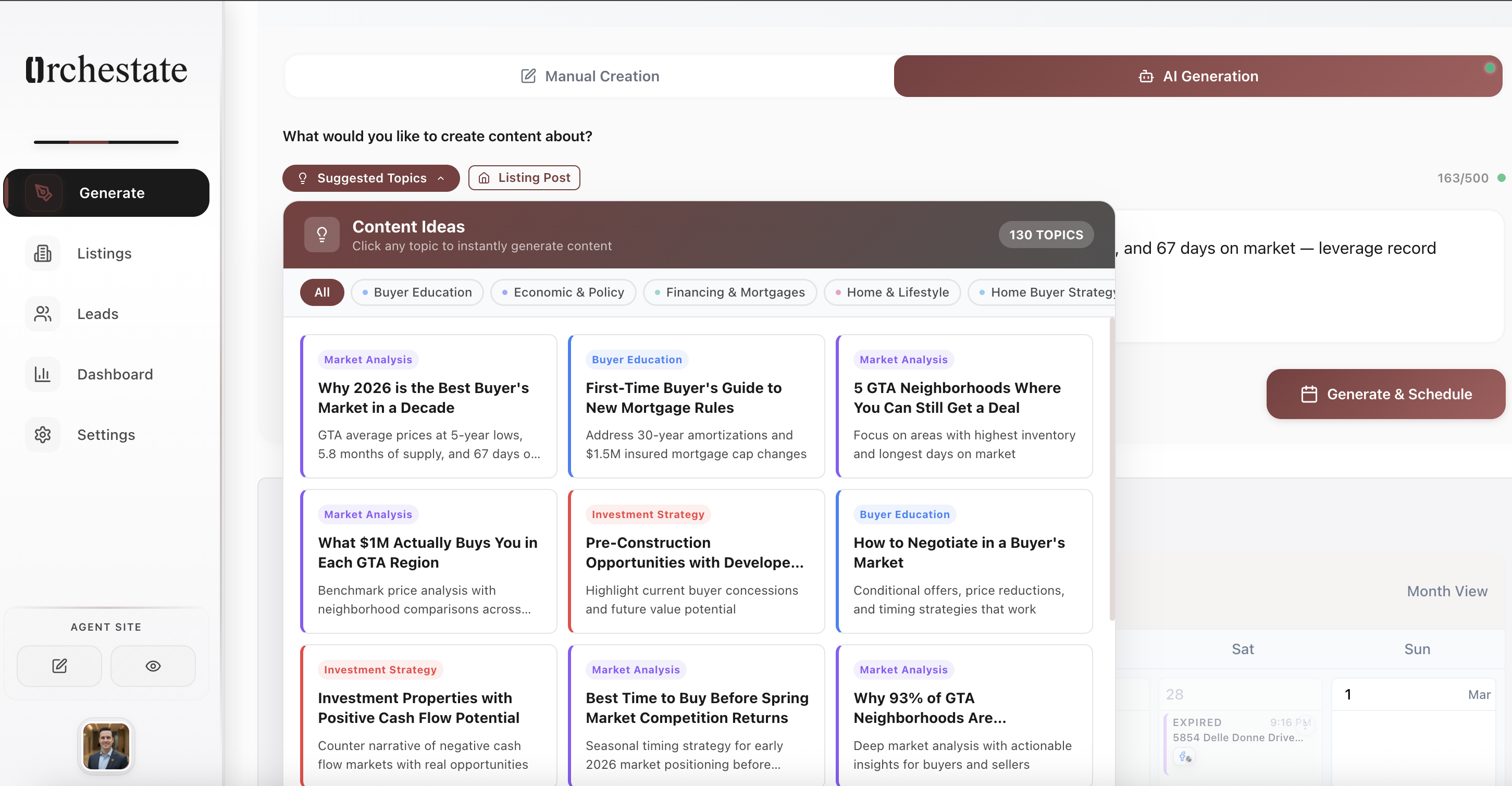Switch to the AI Generation tab
The image size is (1512, 786).
click(x=1197, y=76)
